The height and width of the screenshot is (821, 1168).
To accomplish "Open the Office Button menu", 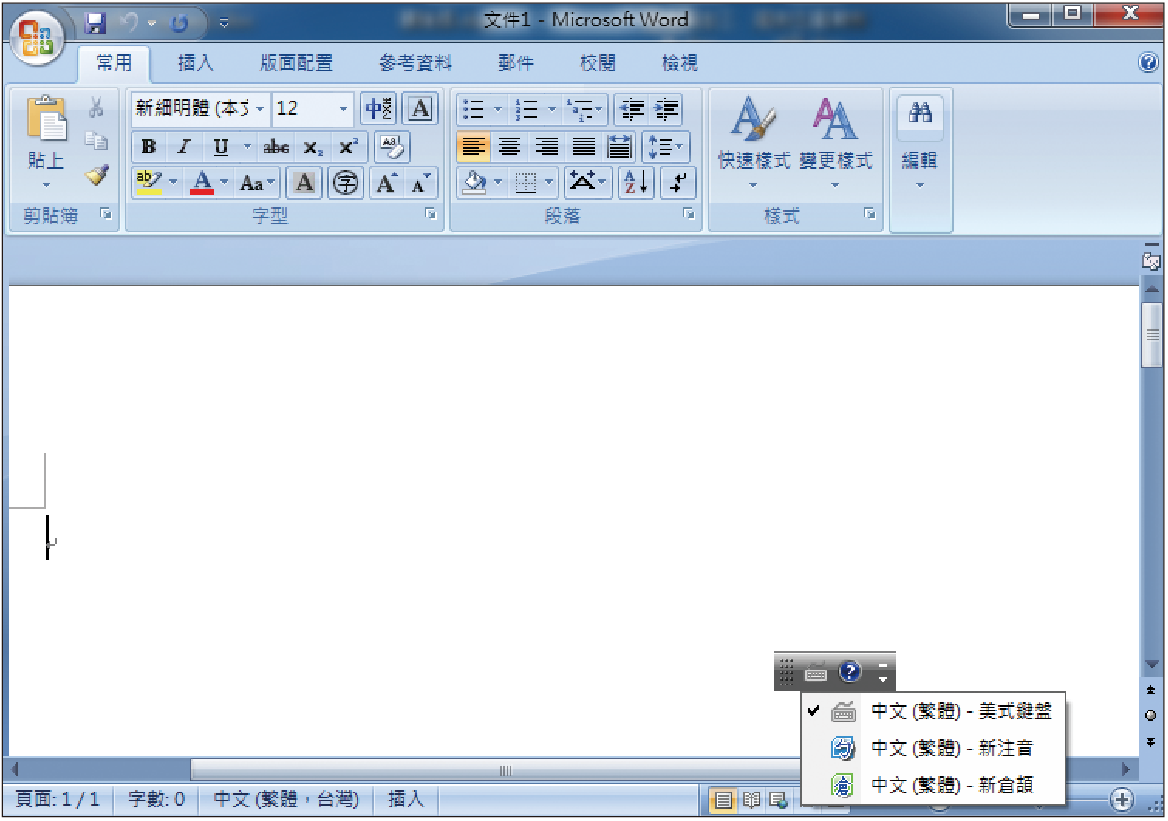I will click(36, 37).
